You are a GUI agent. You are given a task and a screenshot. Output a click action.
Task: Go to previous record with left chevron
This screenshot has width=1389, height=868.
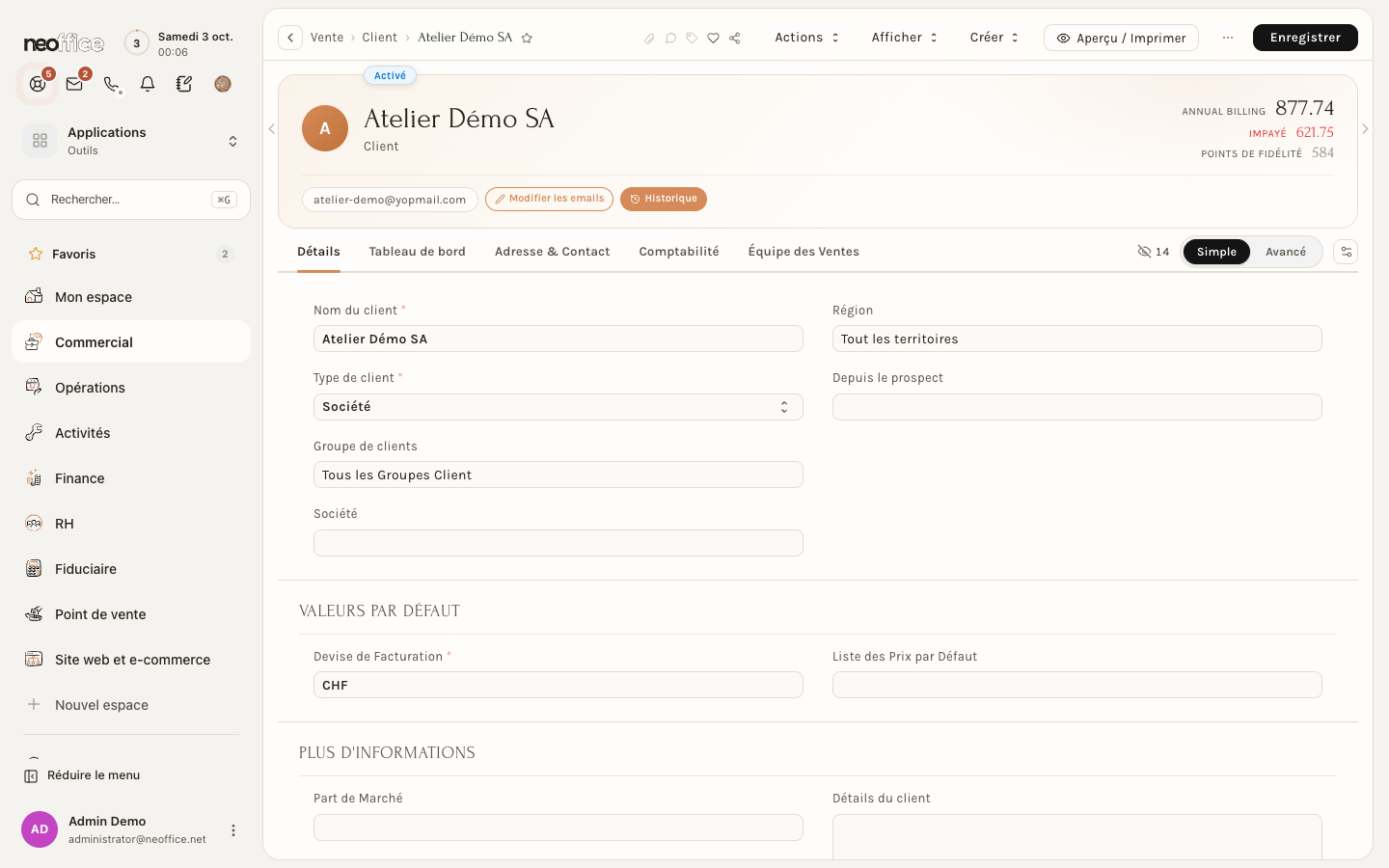(x=272, y=129)
